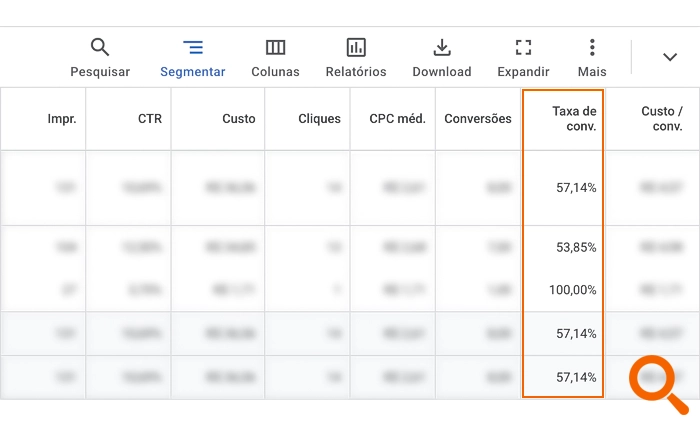This screenshot has height=425, width=700.
Task: Click the Pesquisar magnifier icon
Action: (100, 47)
